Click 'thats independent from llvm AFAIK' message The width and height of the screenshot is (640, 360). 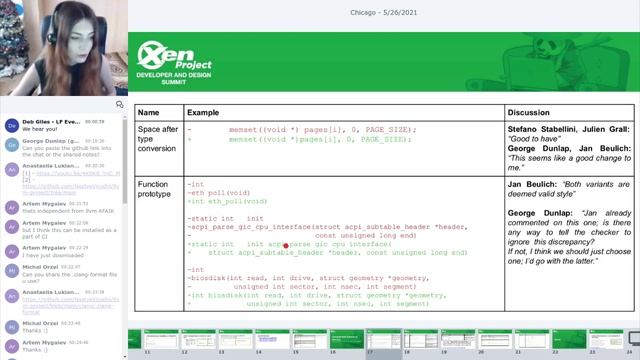pyautogui.click(x=68, y=211)
